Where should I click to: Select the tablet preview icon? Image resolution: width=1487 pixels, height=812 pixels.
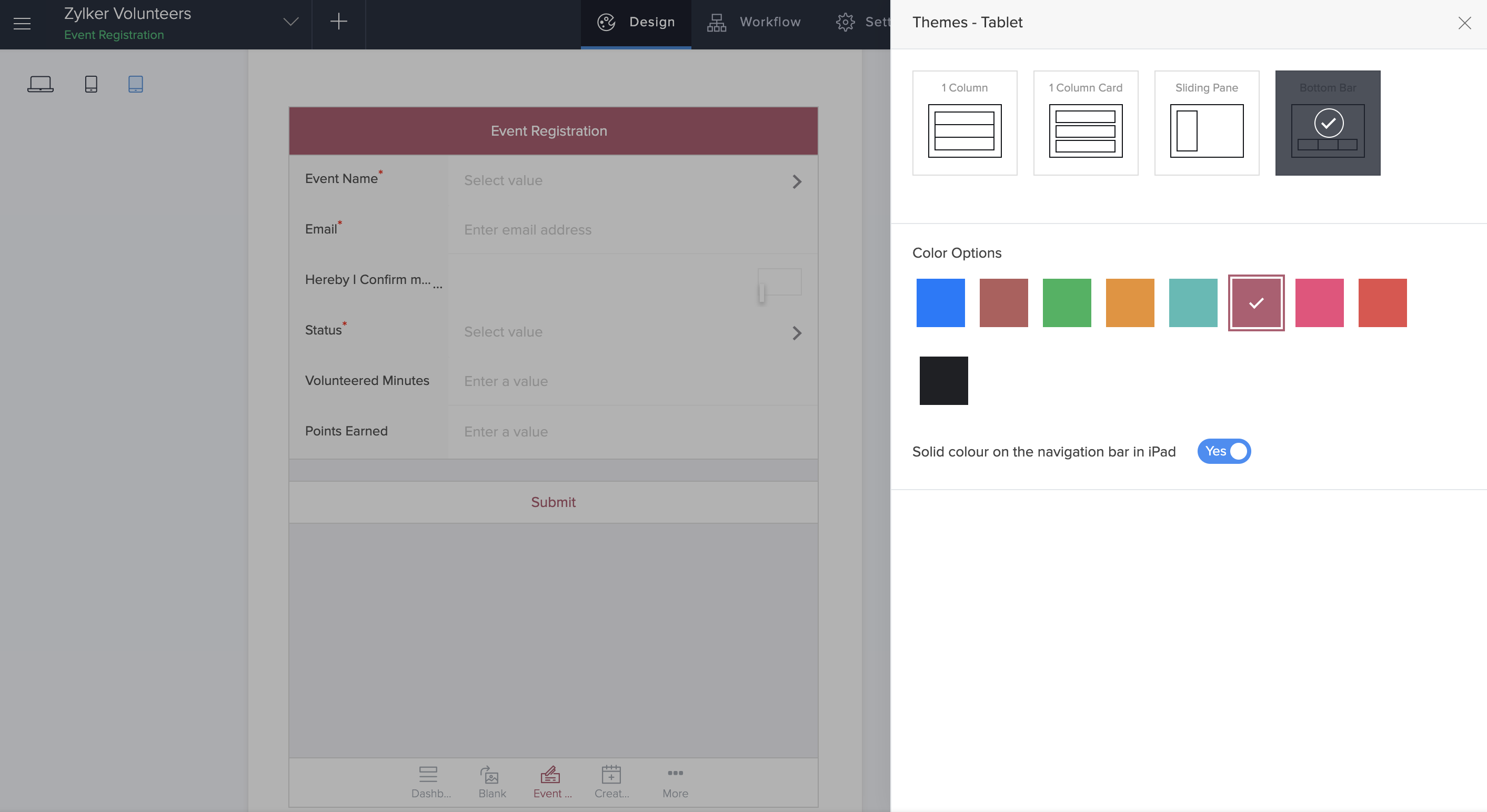(135, 84)
